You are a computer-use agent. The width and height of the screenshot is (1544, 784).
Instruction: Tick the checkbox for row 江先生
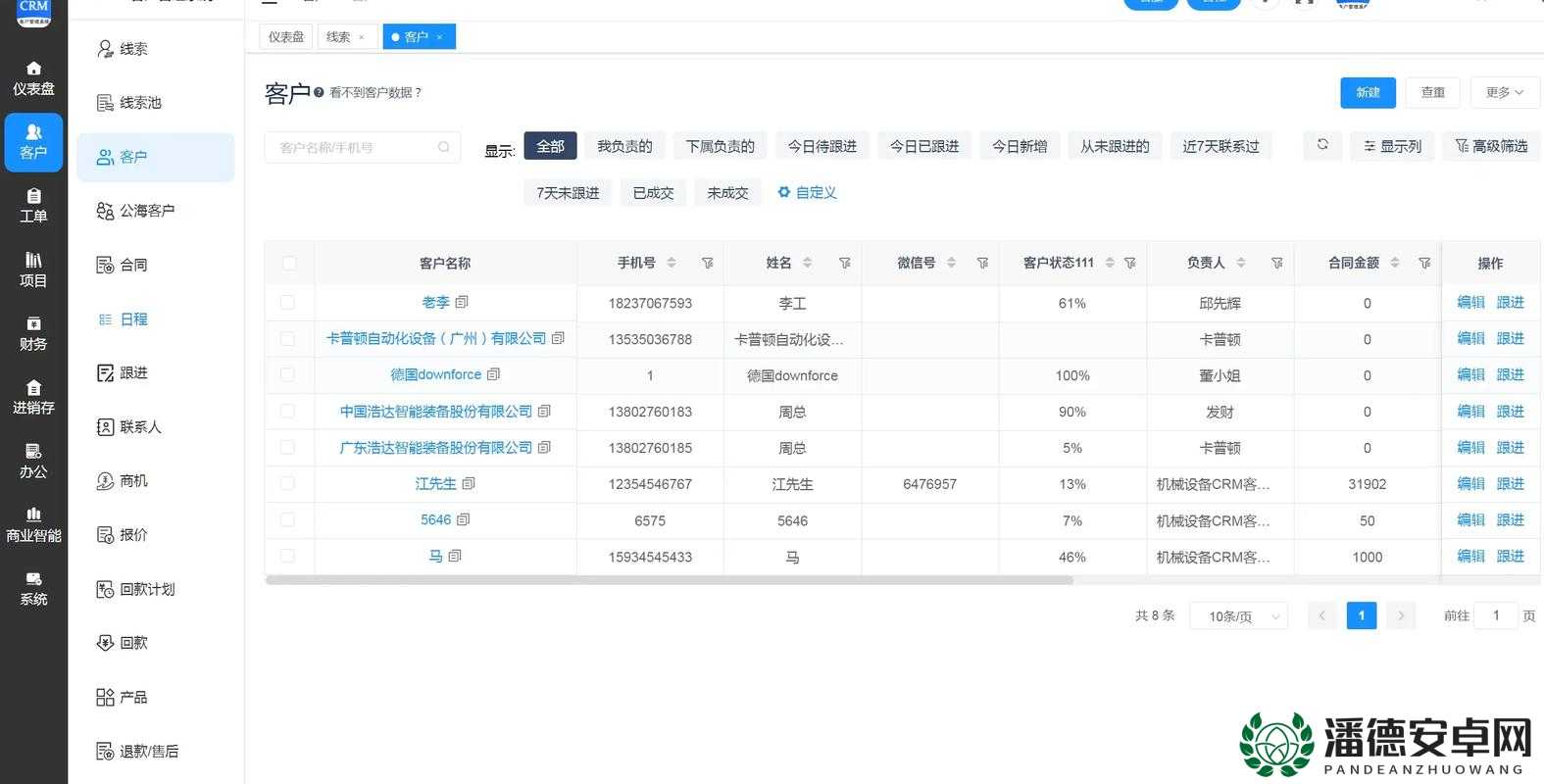[x=287, y=483]
